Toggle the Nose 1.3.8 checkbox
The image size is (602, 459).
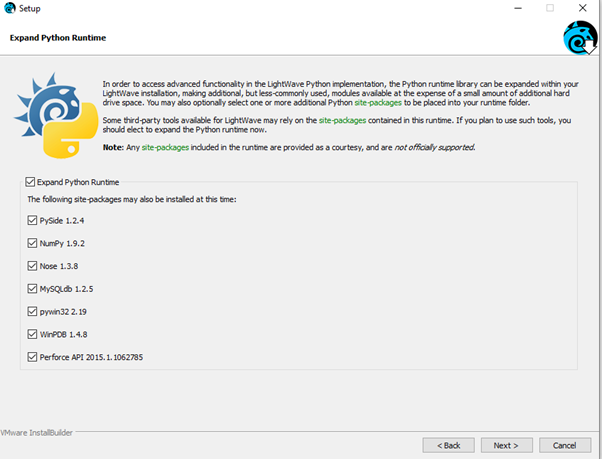pyautogui.click(x=32, y=266)
